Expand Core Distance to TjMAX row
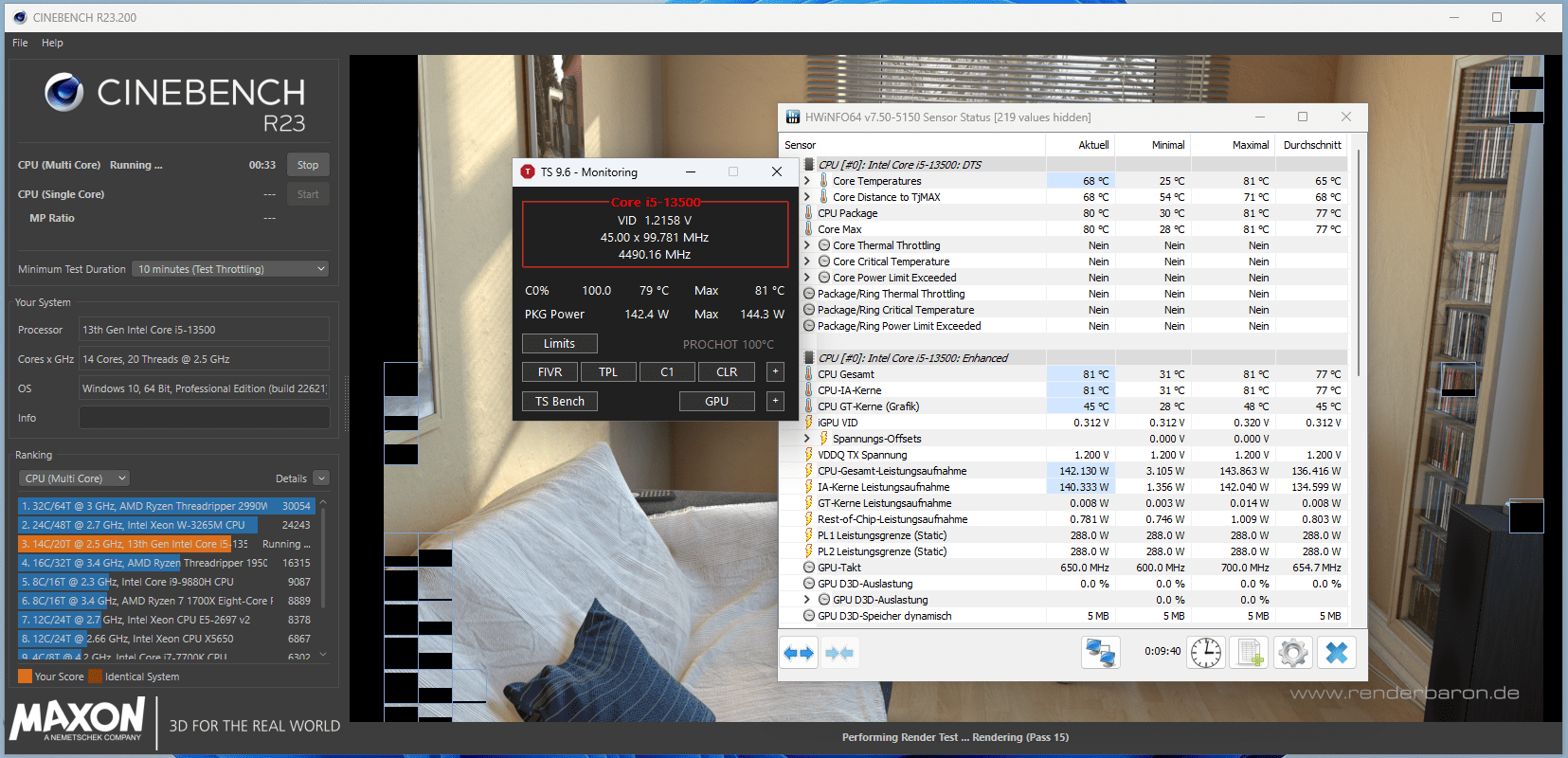1568x758 pixels. (807, 197)
